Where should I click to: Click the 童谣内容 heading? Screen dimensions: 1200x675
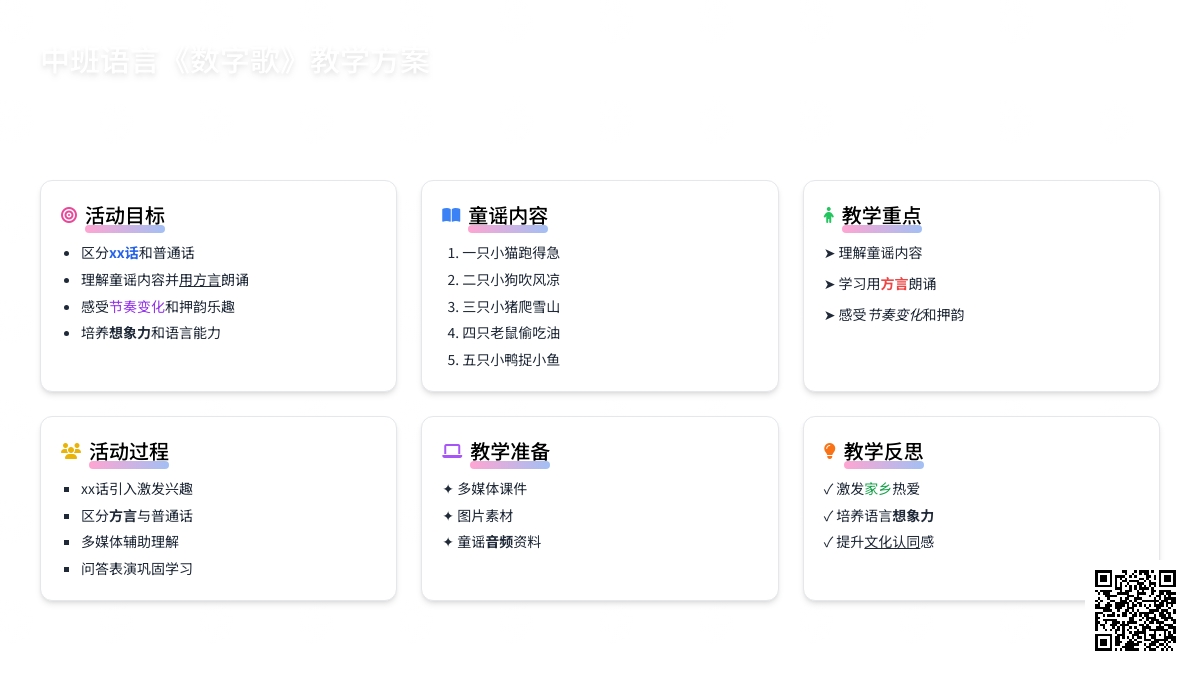tap(508, 216)
